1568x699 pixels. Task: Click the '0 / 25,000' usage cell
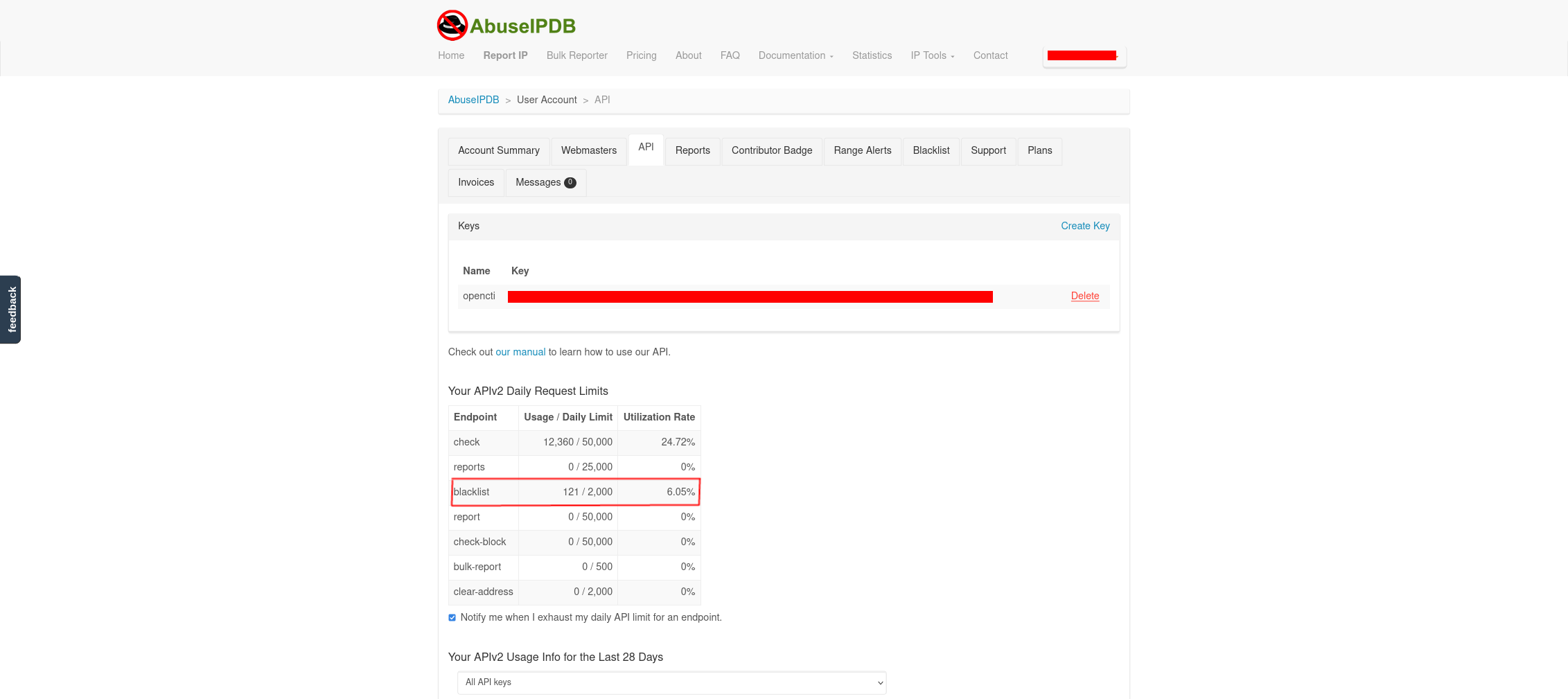tap(568, 467)
